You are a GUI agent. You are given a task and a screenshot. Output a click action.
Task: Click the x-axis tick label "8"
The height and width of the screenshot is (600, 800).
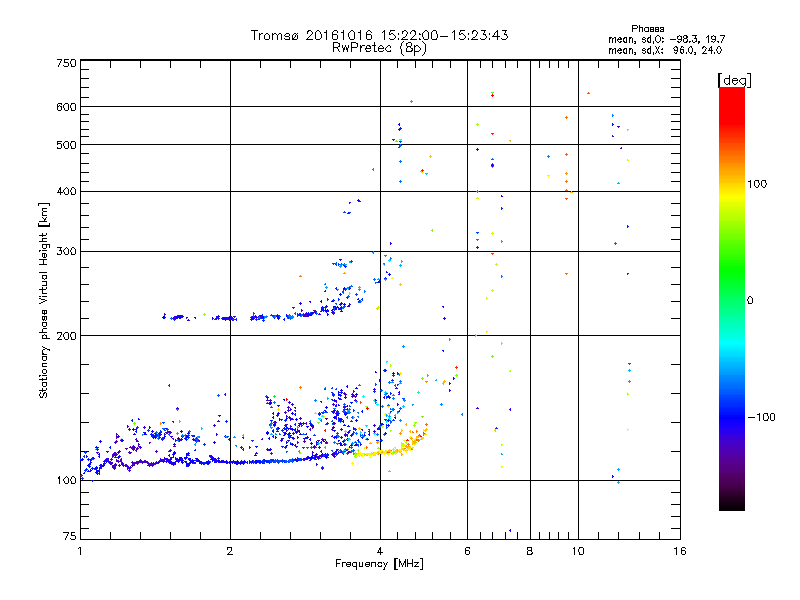[x=530, y=551]
